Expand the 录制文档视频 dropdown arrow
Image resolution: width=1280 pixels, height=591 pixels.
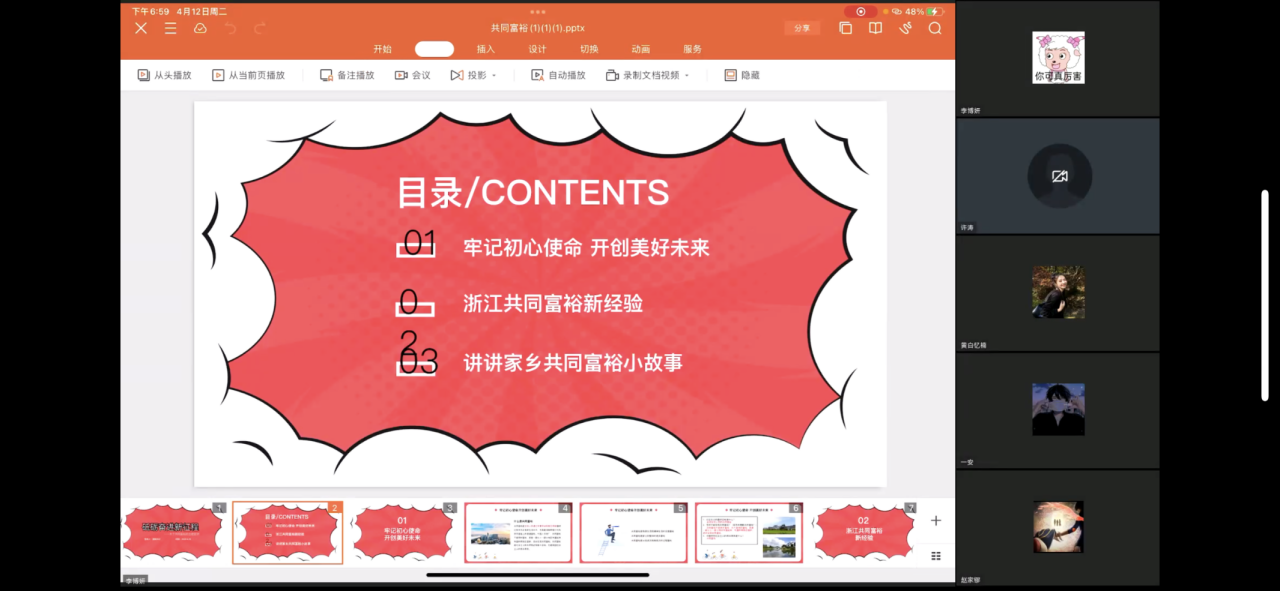(687, 76)
